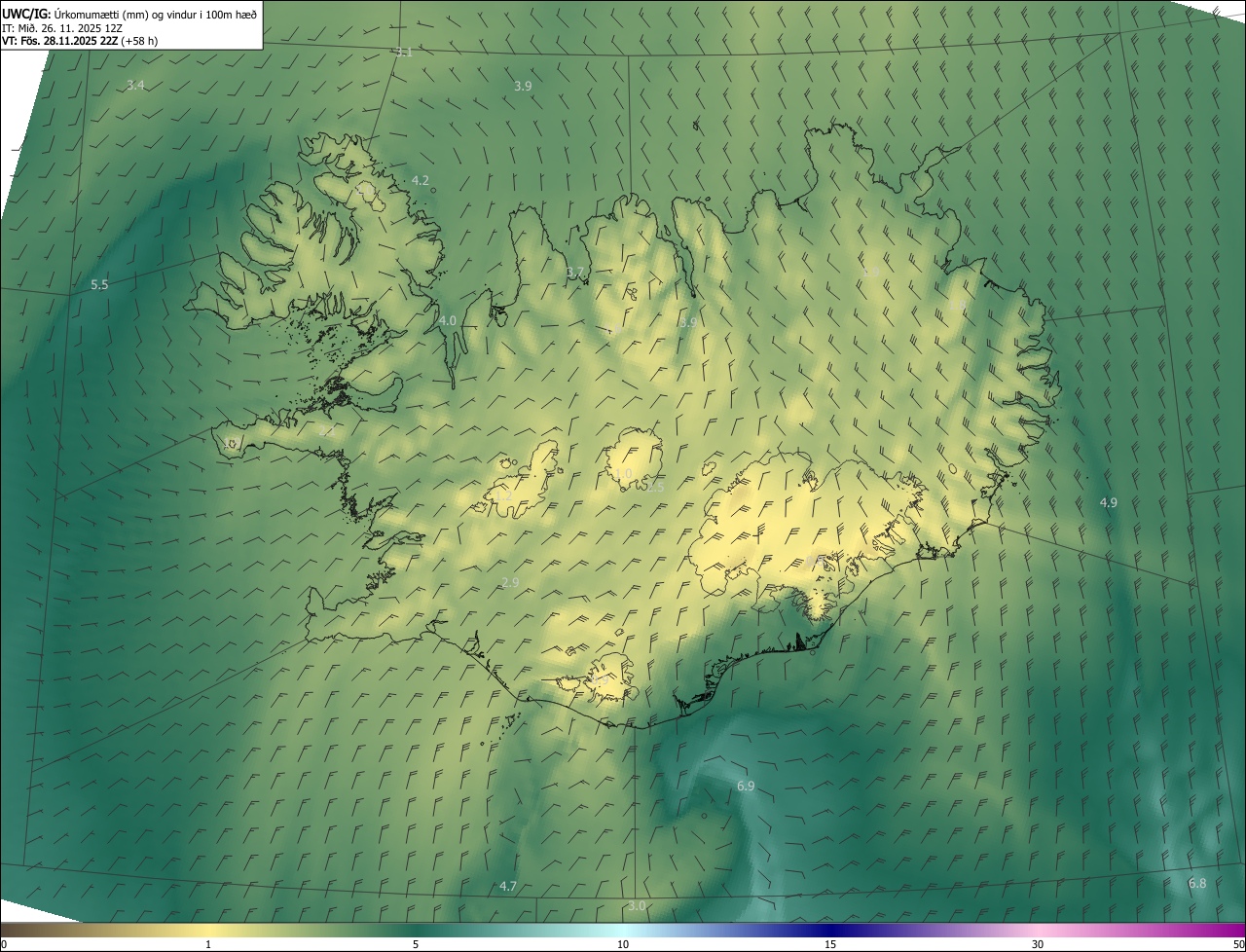1246x952 pixels.
Task: Click the 4.0 value label by the fjord
Action: [448, 320]
